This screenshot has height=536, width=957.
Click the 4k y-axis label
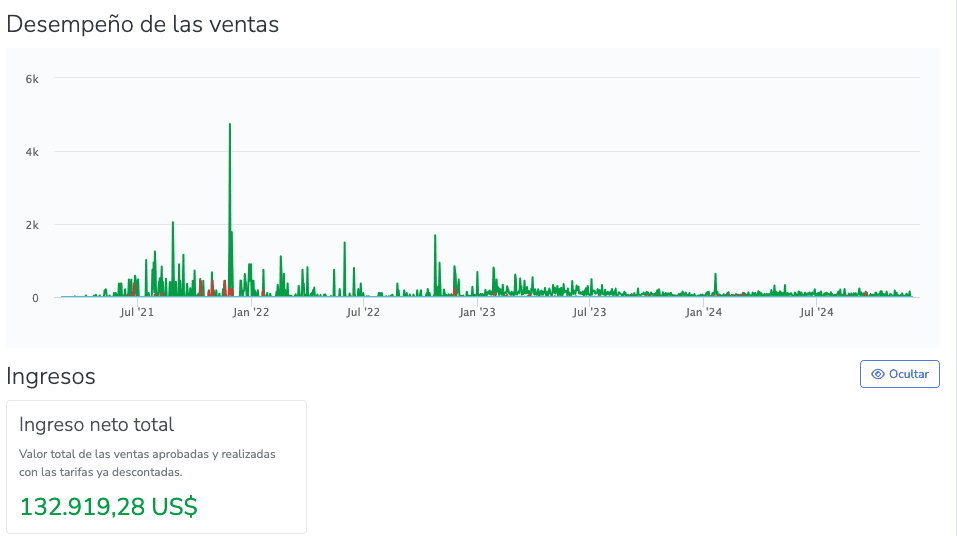(32, 152)
